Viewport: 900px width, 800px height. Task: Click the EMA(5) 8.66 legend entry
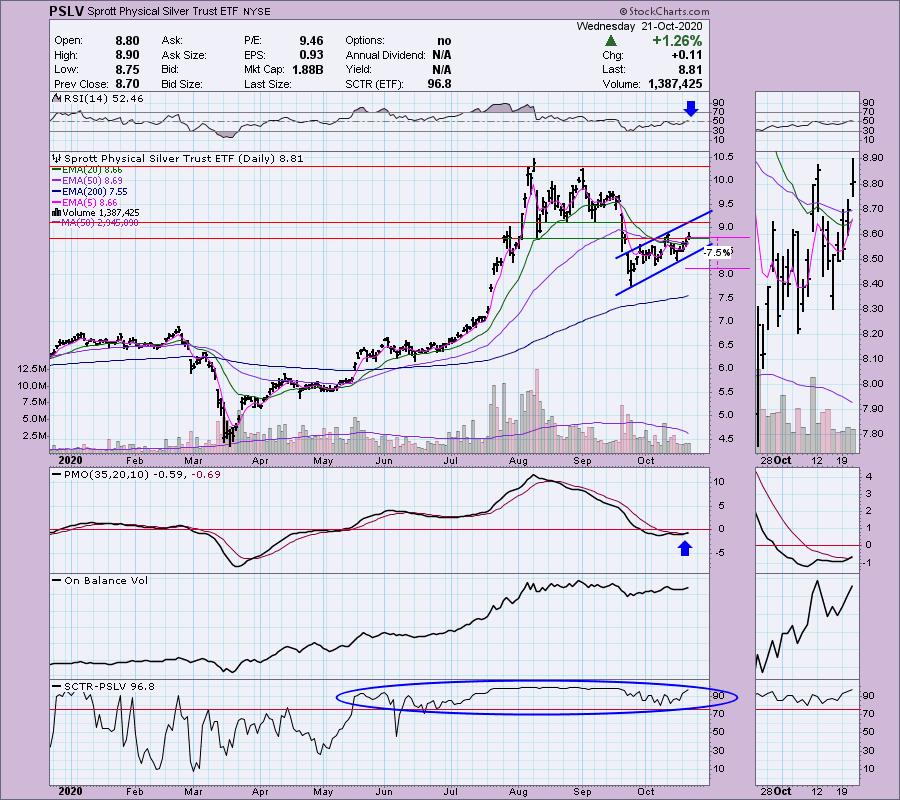pos(90,202)
